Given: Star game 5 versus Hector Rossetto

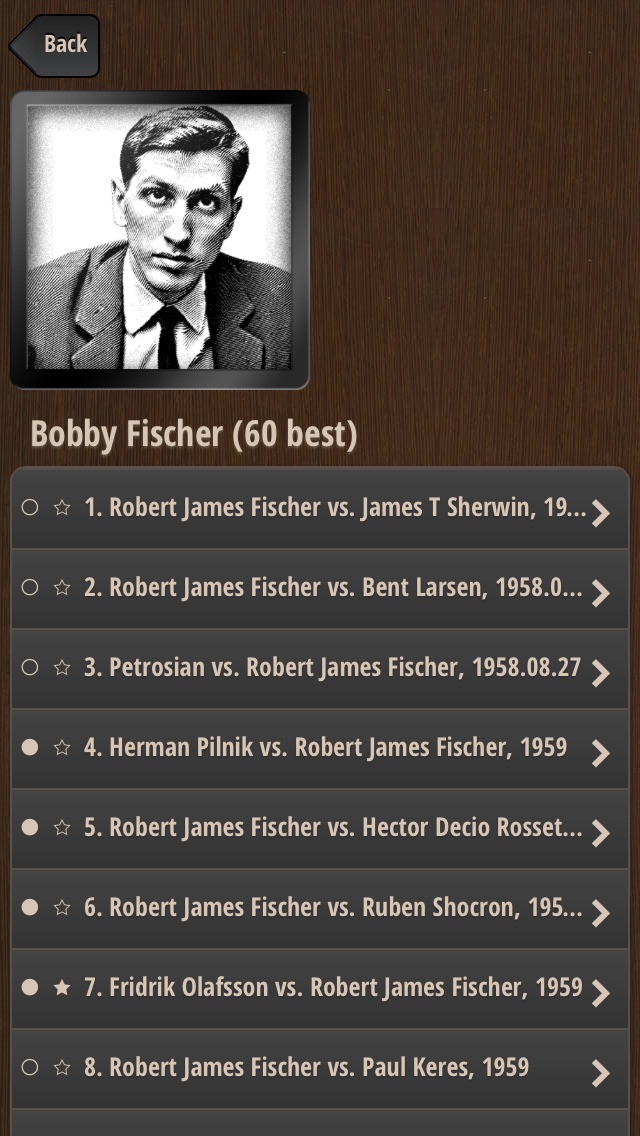Looking at the screenshot, I should pos(62,827).
